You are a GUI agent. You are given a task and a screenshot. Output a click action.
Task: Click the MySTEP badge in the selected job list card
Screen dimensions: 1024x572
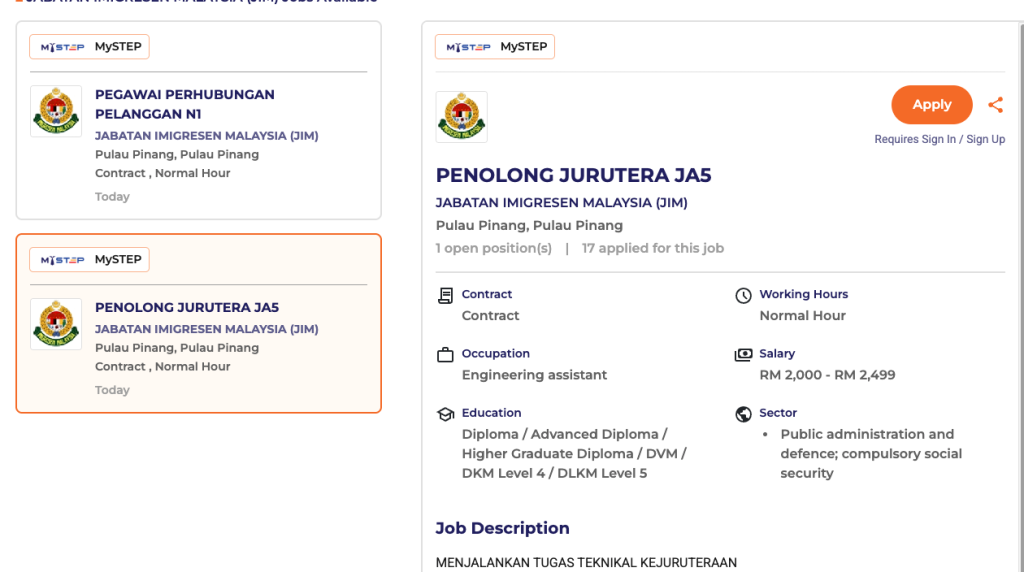[89, 260]
